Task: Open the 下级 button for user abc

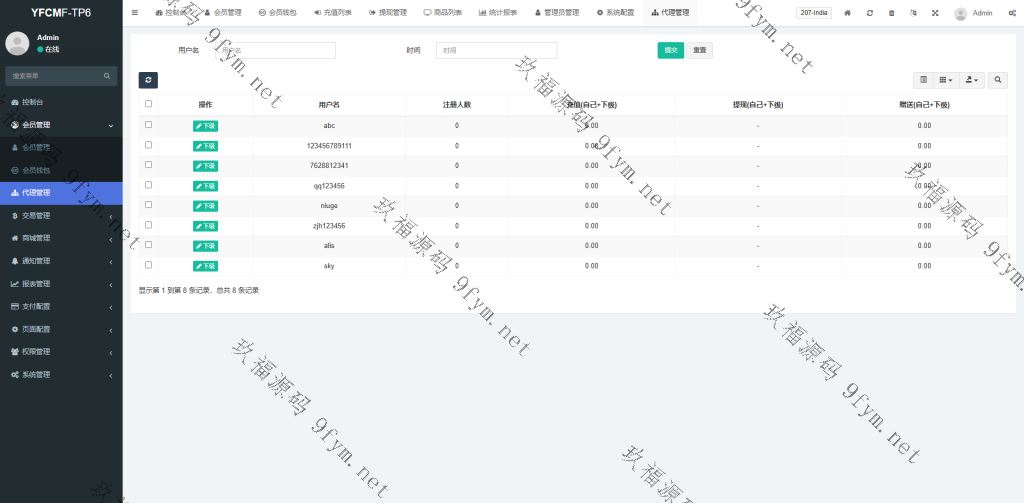Action: coord(205,125)
